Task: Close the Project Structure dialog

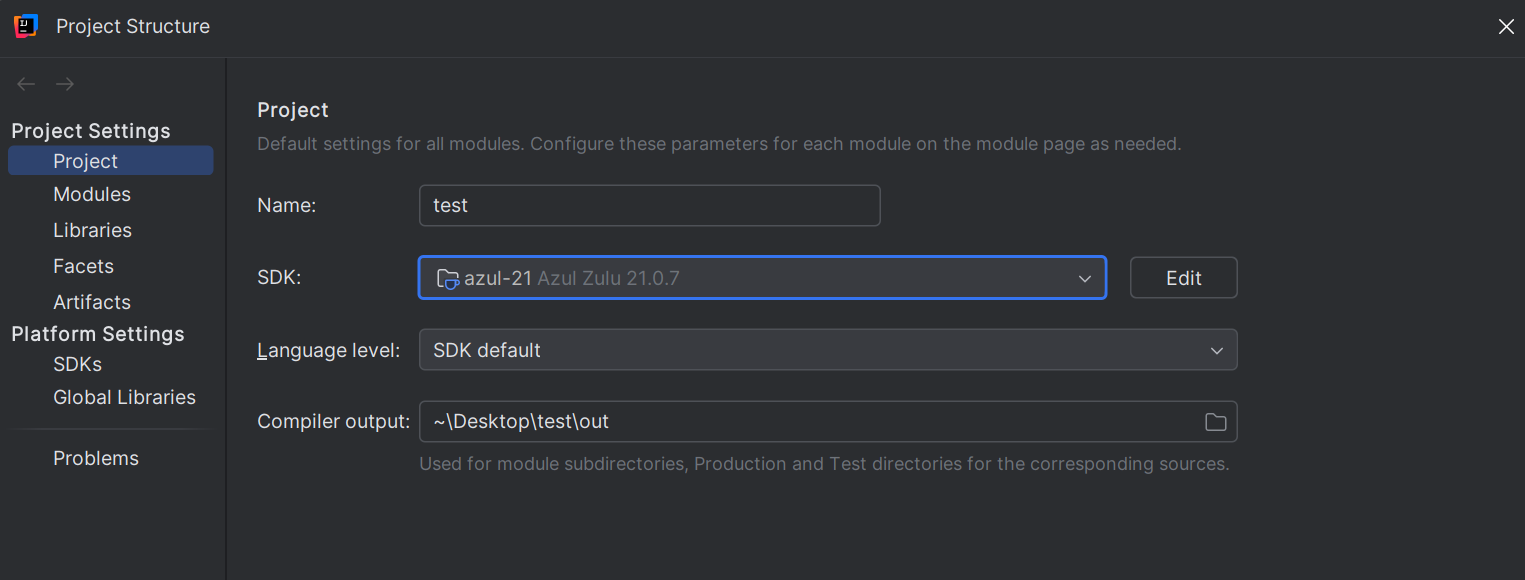Action: click(1506, 27)
